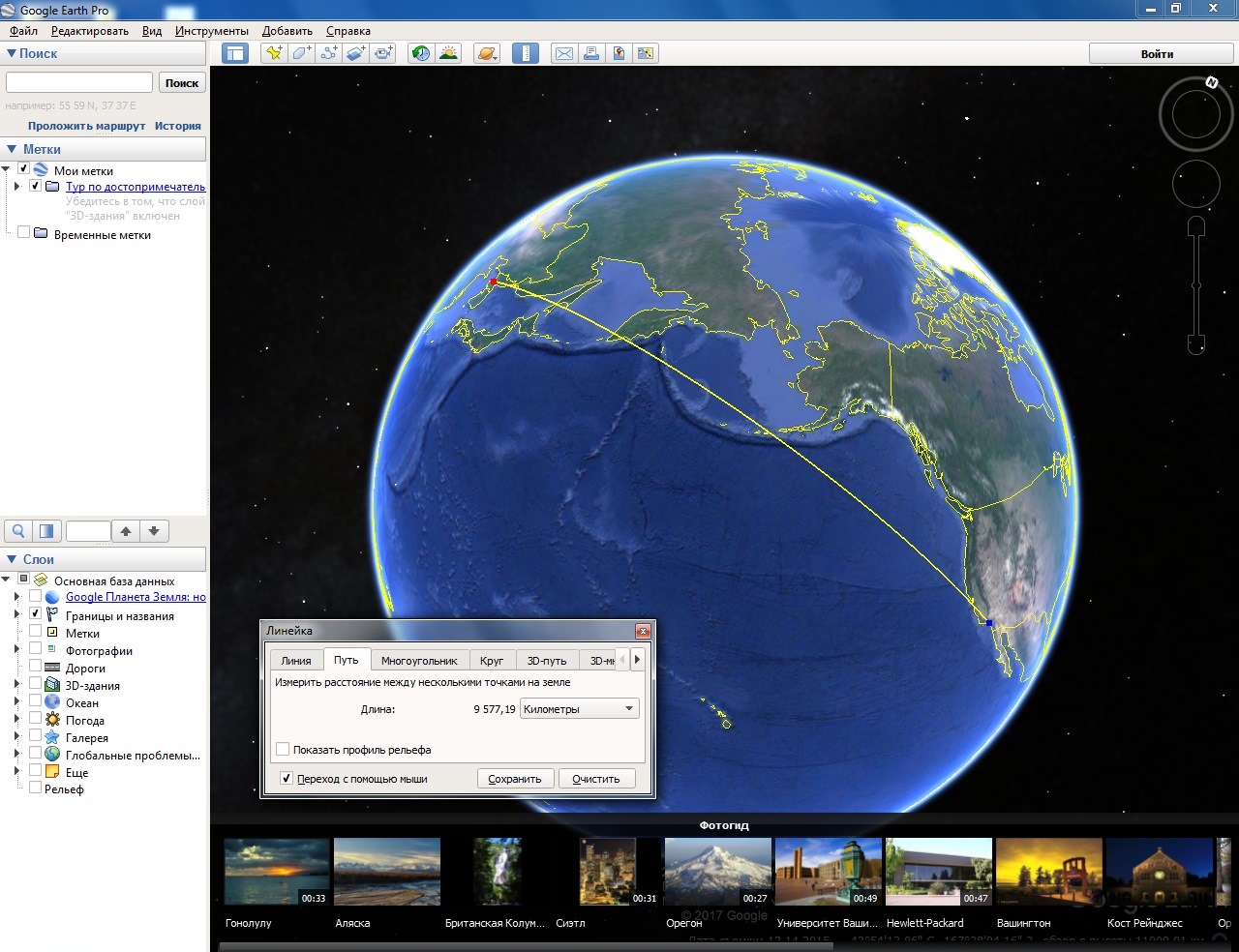Uncheck Переход с помощью мыши
The width and height of the screenshot is (1239, 952).
tap(286, 778)
